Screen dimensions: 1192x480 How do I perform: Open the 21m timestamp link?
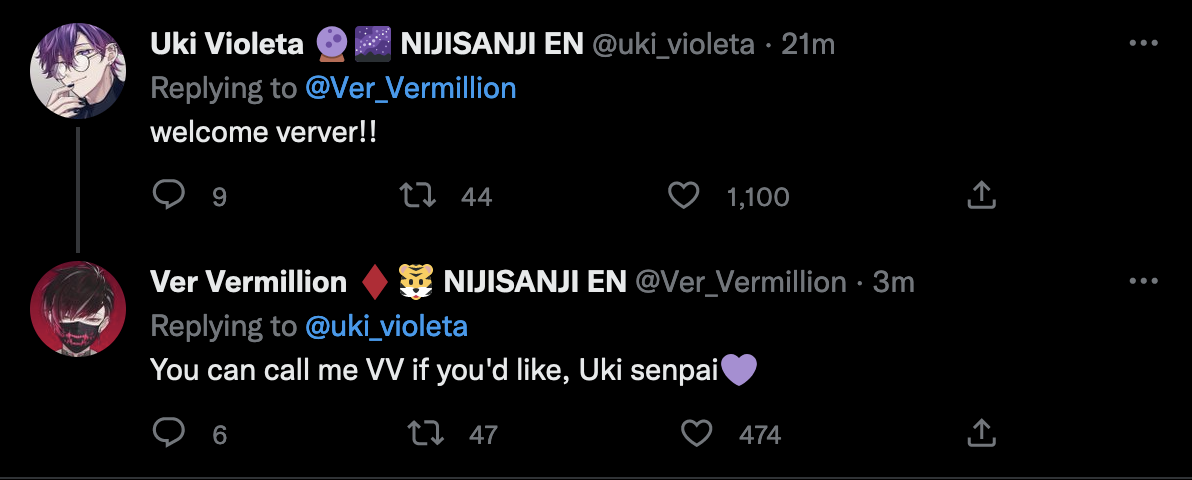pos(808,44)
